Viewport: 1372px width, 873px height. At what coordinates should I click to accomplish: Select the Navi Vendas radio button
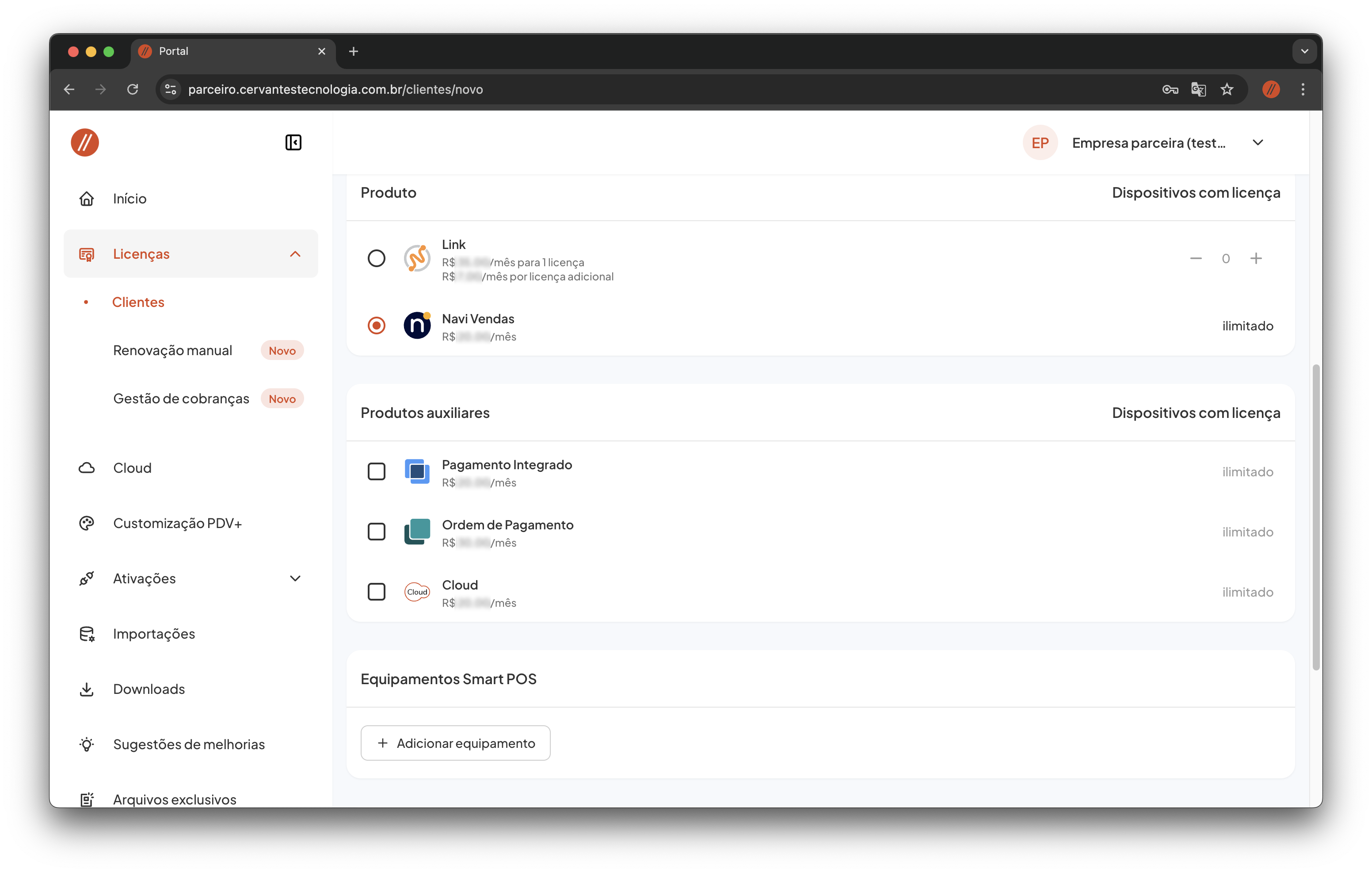376,325
